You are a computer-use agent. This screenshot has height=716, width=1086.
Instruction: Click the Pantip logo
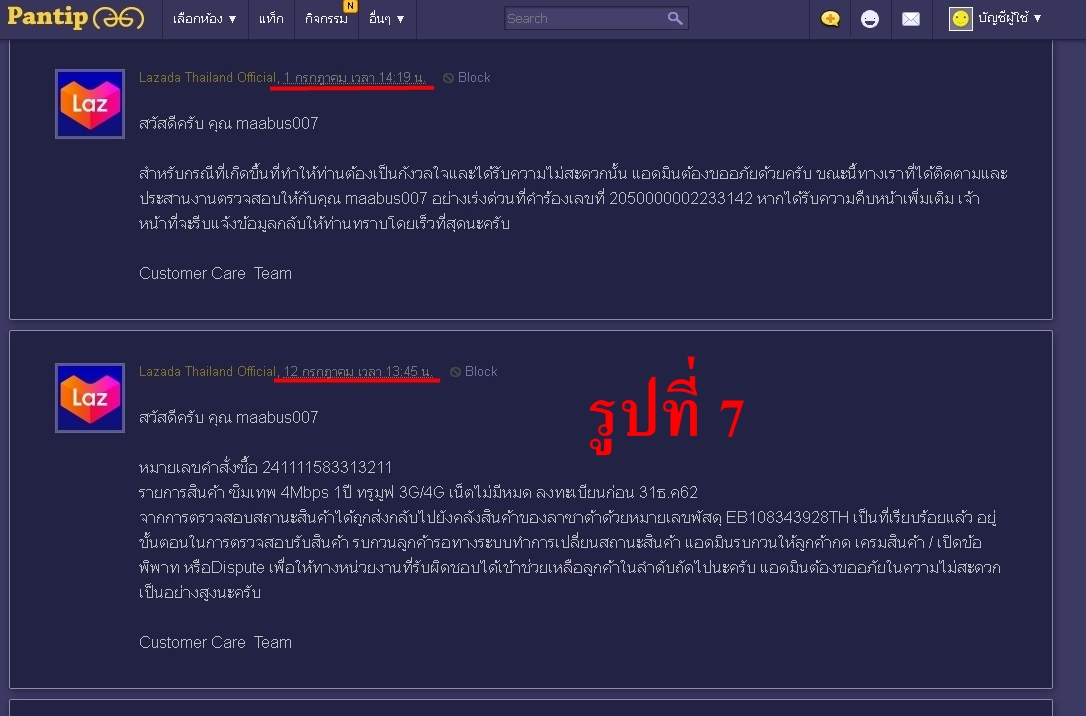[x=75, y=17]
